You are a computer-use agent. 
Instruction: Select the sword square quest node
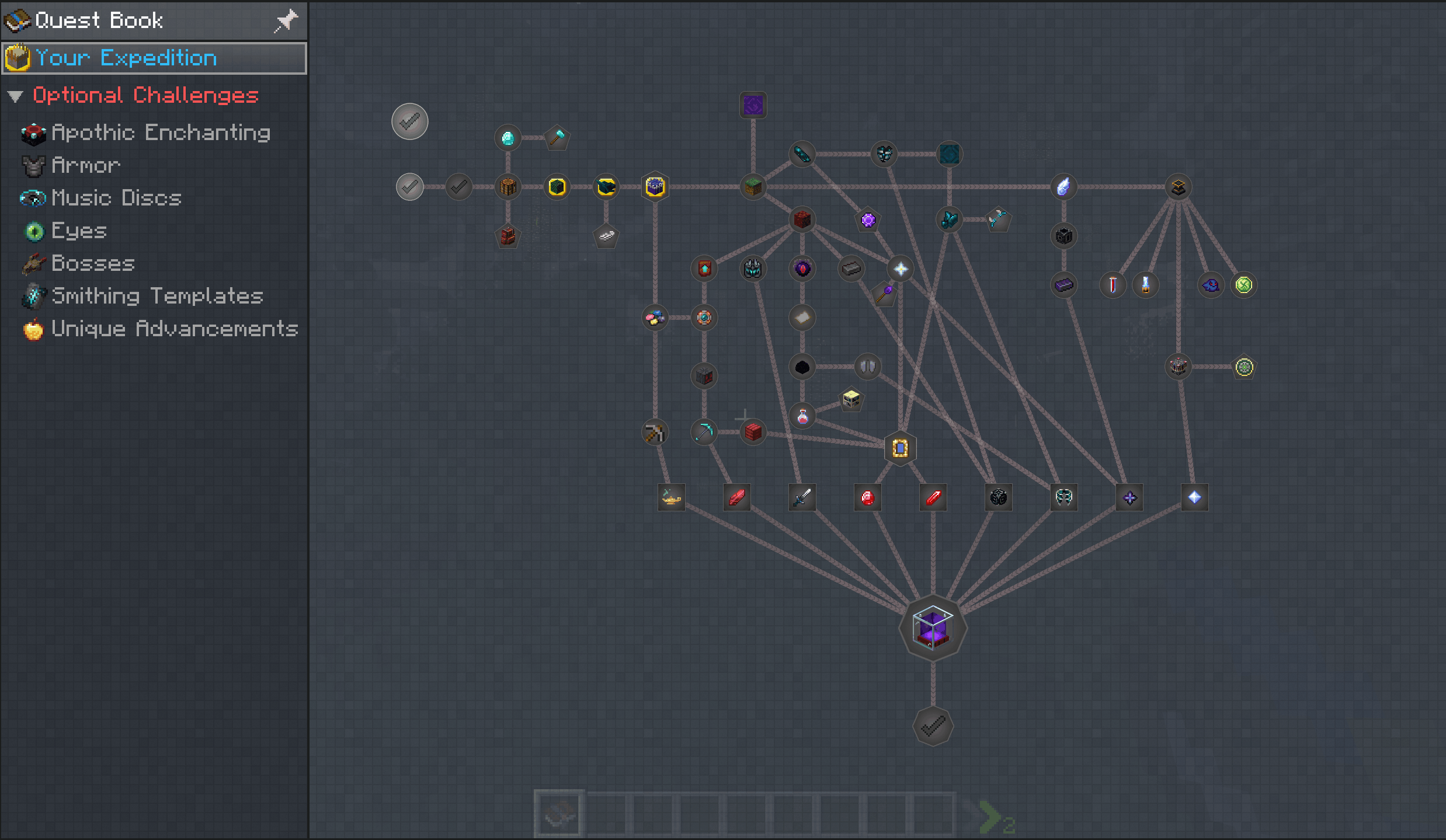[x=802, y=498]
